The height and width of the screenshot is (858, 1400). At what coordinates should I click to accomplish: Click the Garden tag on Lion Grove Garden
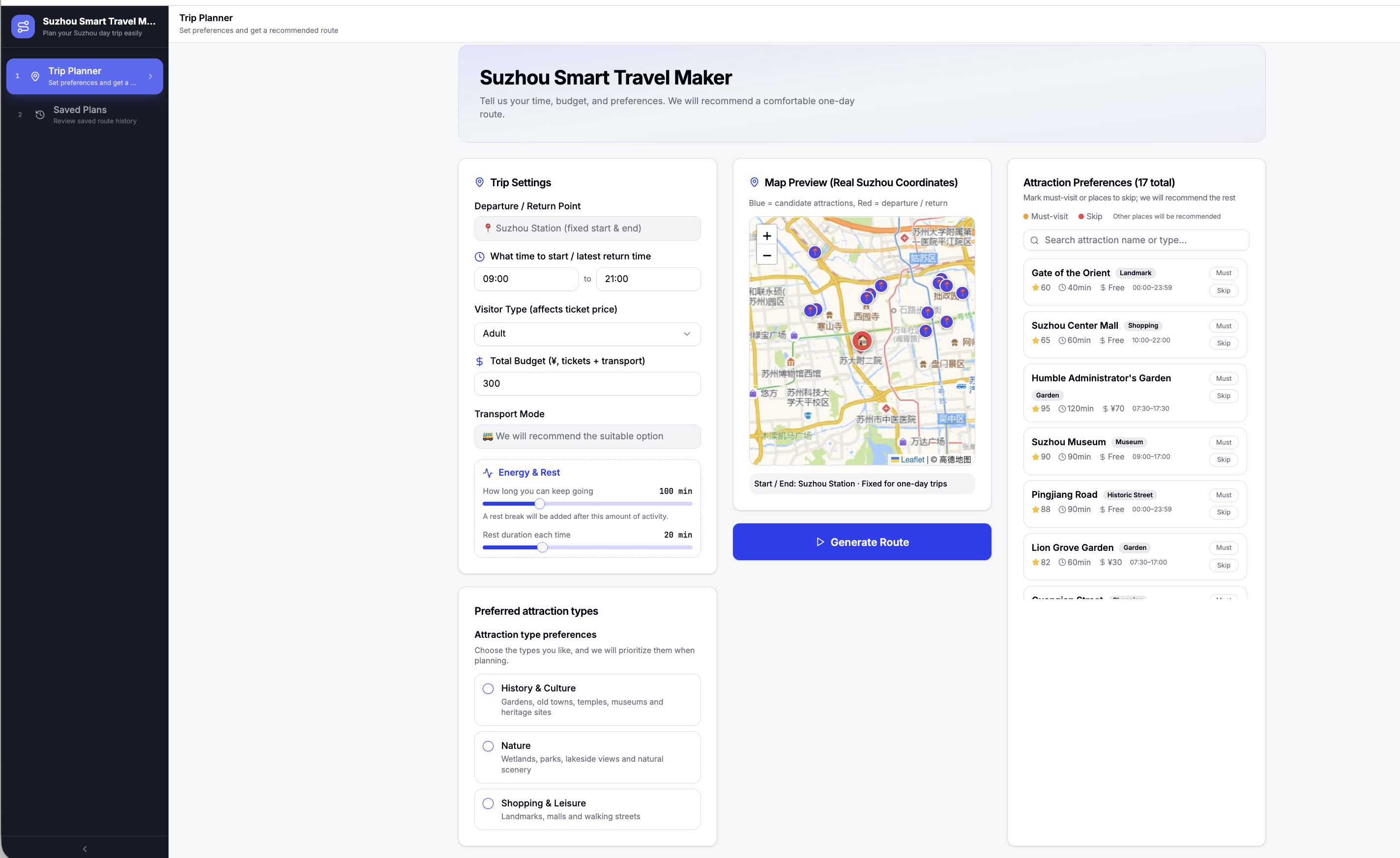pyautogui.click(x=1134, y=548)
